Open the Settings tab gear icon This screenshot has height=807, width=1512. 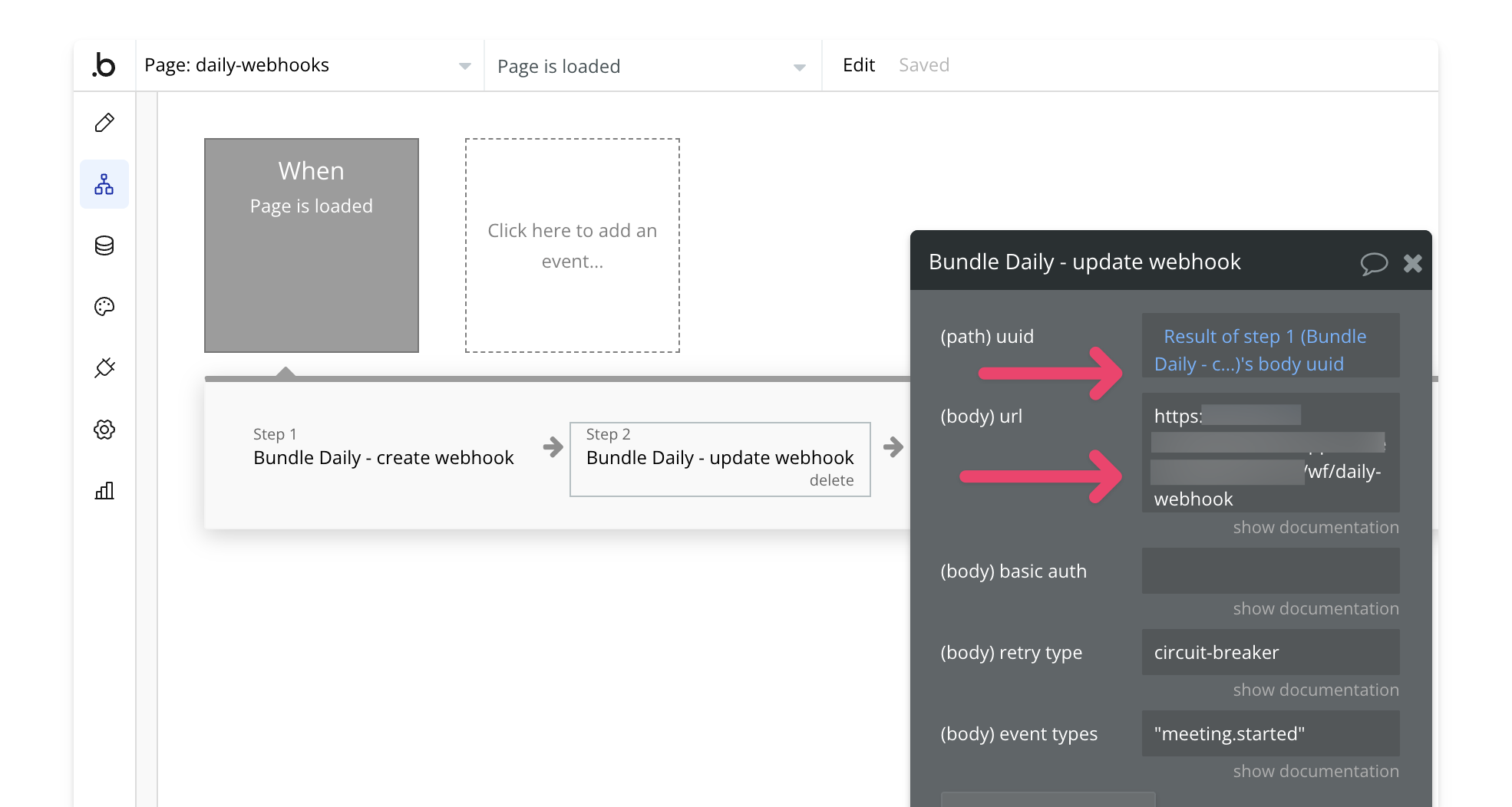point(104,430)
